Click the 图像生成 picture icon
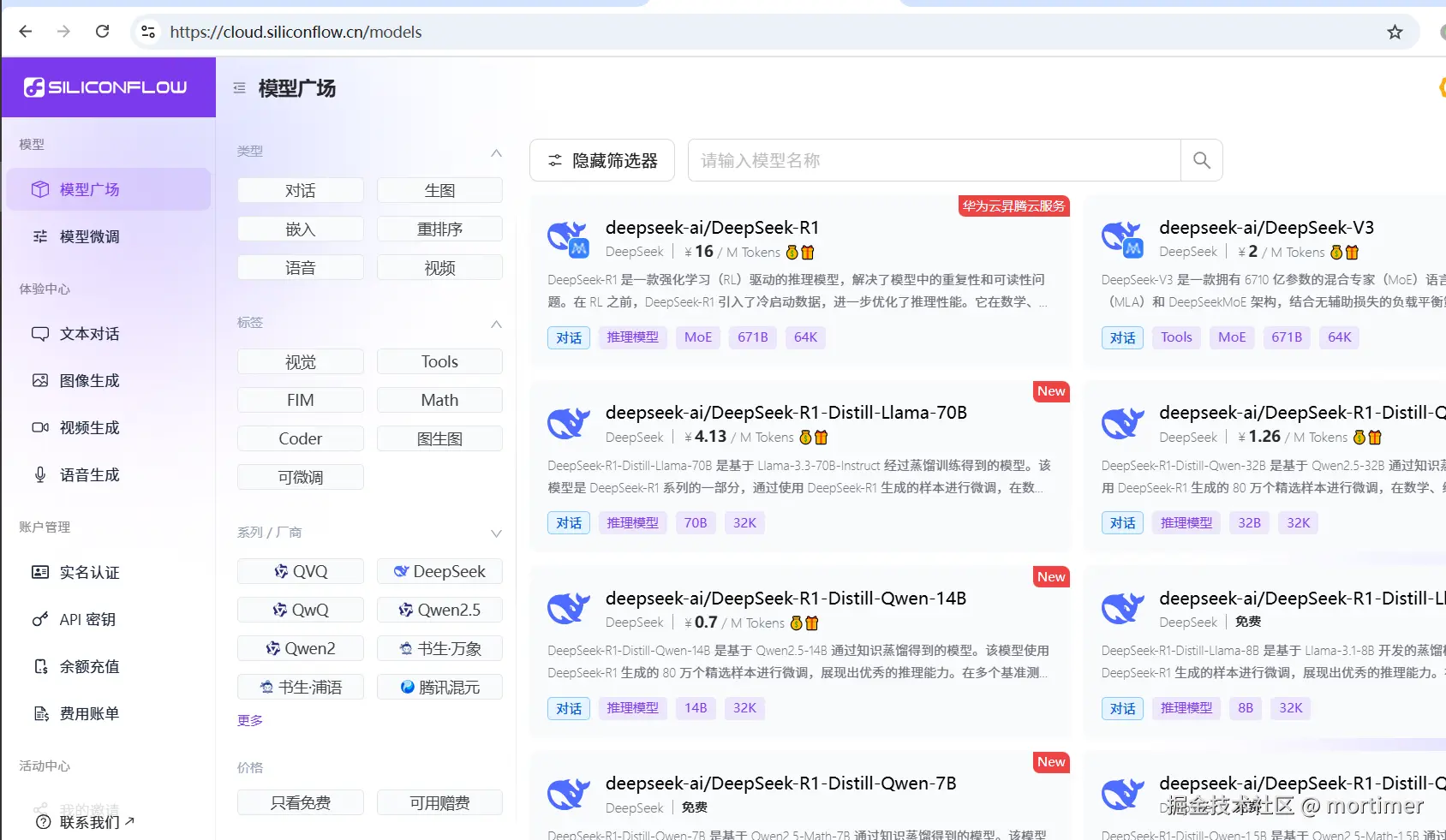1446x840 pixels. click(40, 380)
